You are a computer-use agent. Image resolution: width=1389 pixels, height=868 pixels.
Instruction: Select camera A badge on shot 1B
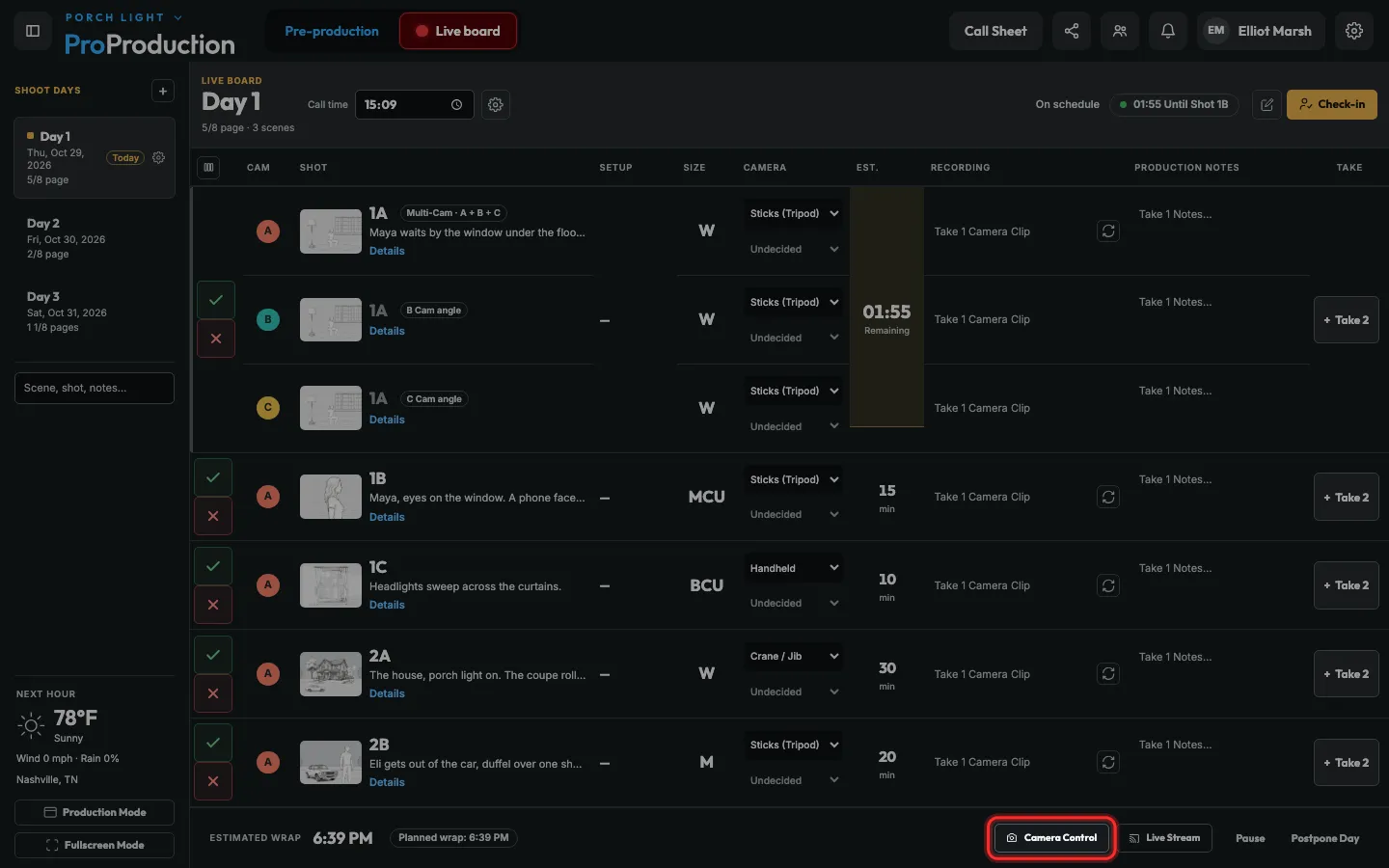(268, 497)
